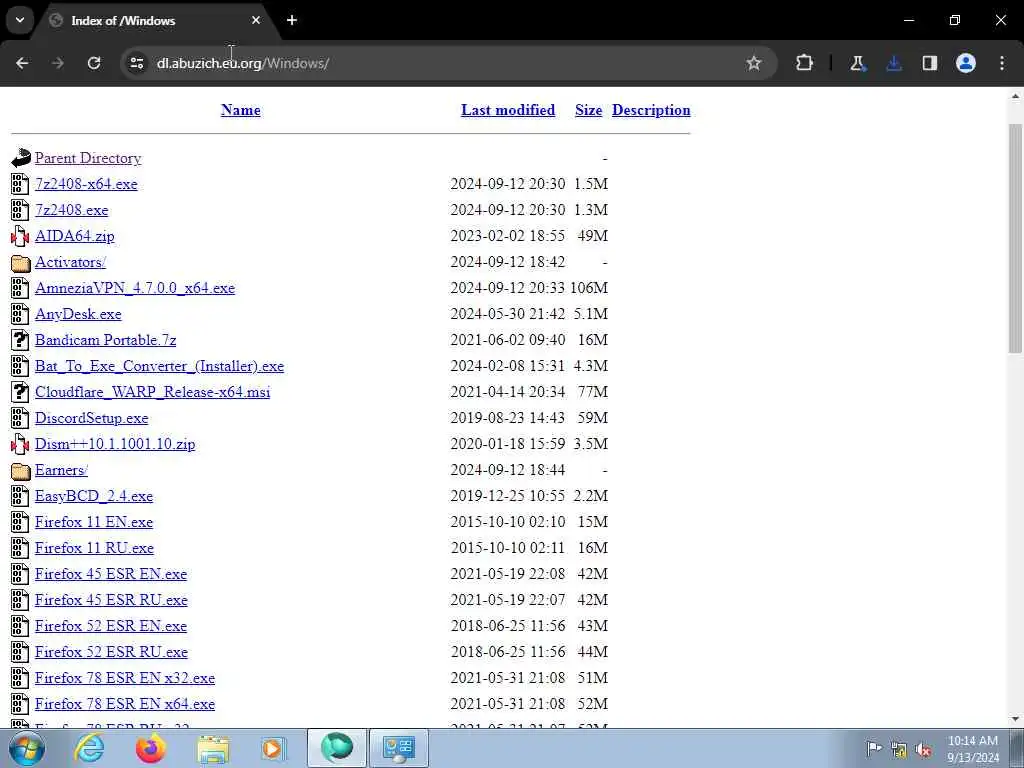The width and height of the screenshot is (1024, 768).
Task: Download Firefox 11 RU.exe
Action: [95, 548]
